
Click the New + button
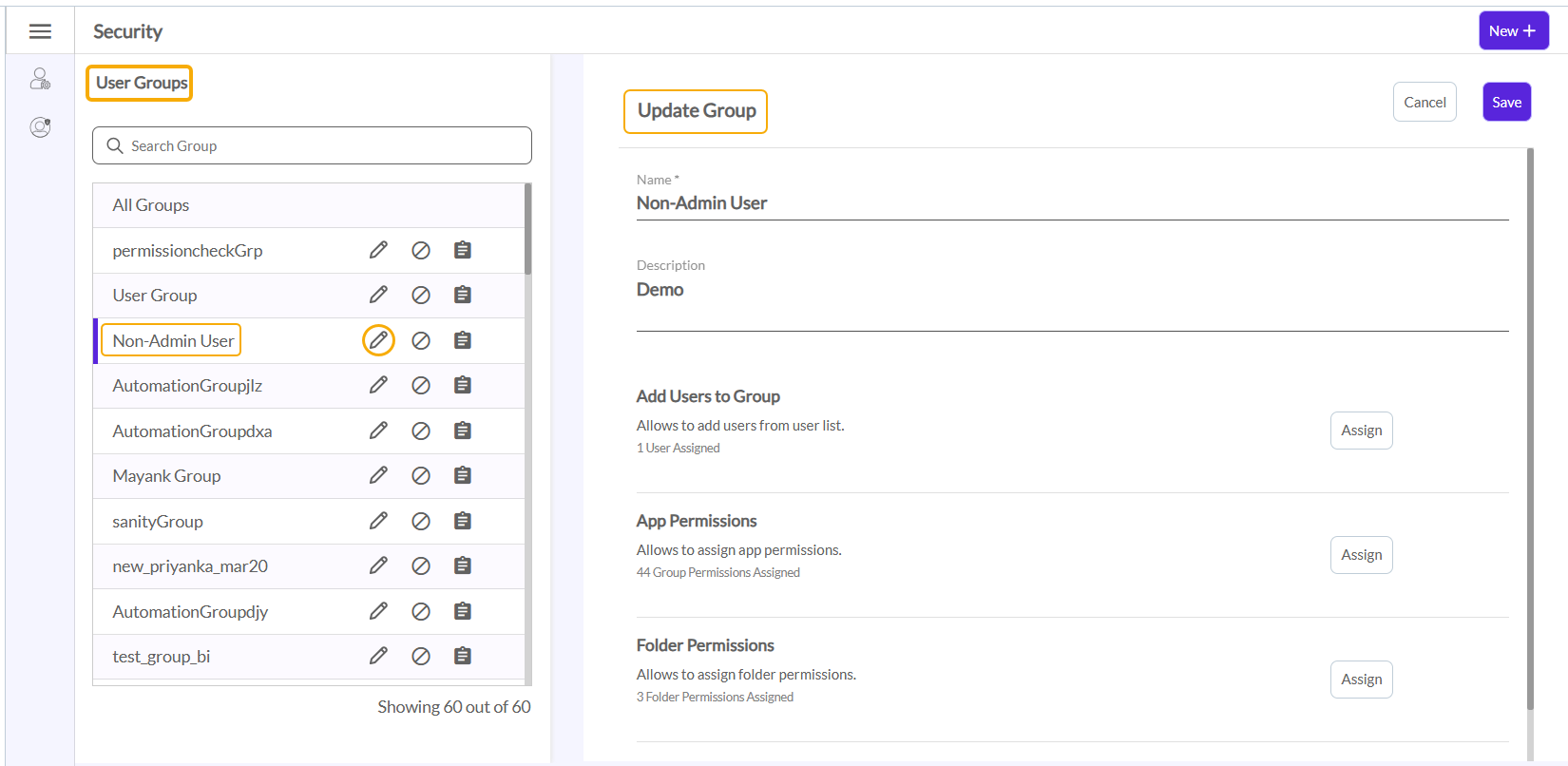[1513, 31]
